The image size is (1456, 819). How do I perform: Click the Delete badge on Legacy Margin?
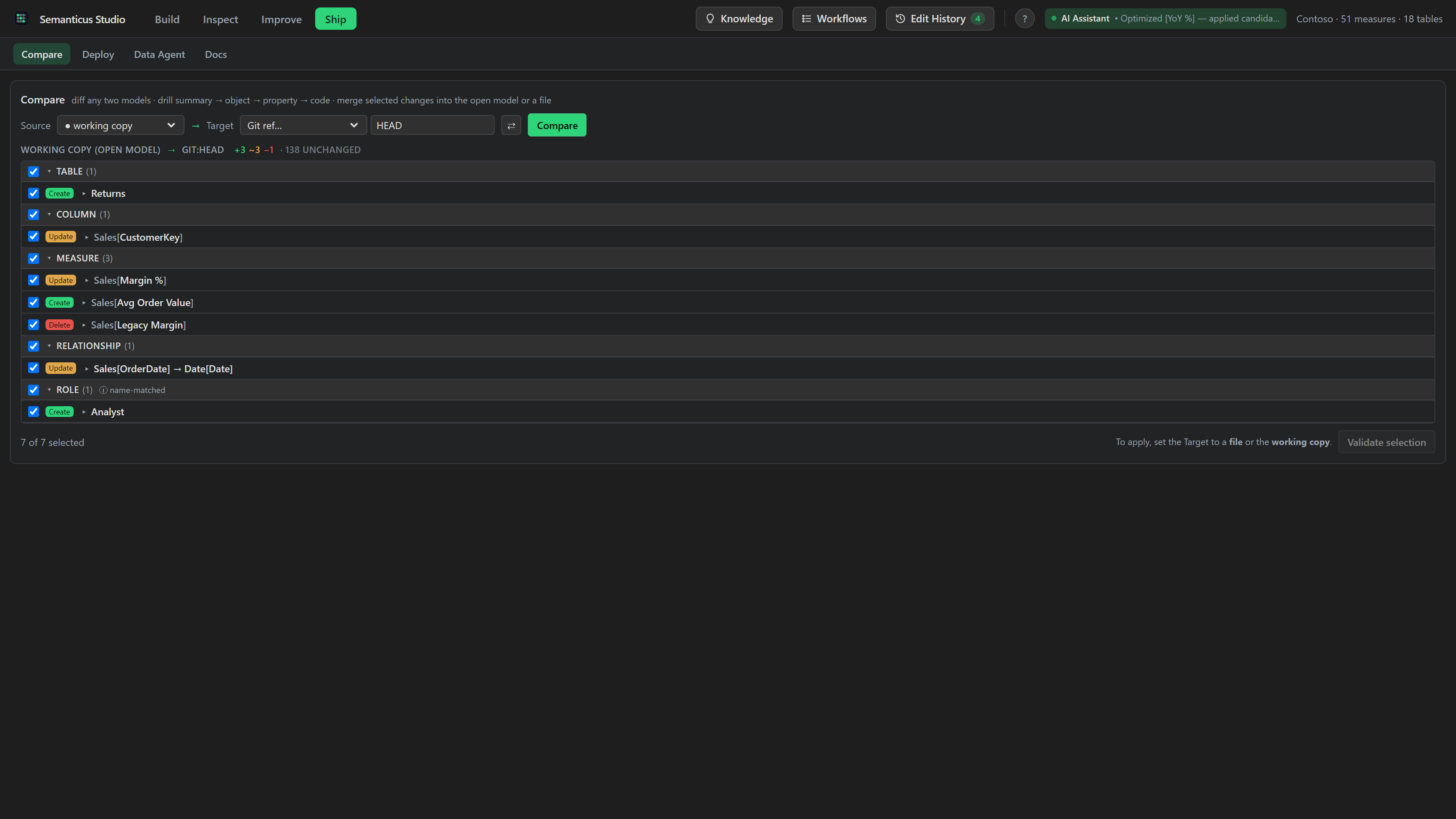[59, 325]
